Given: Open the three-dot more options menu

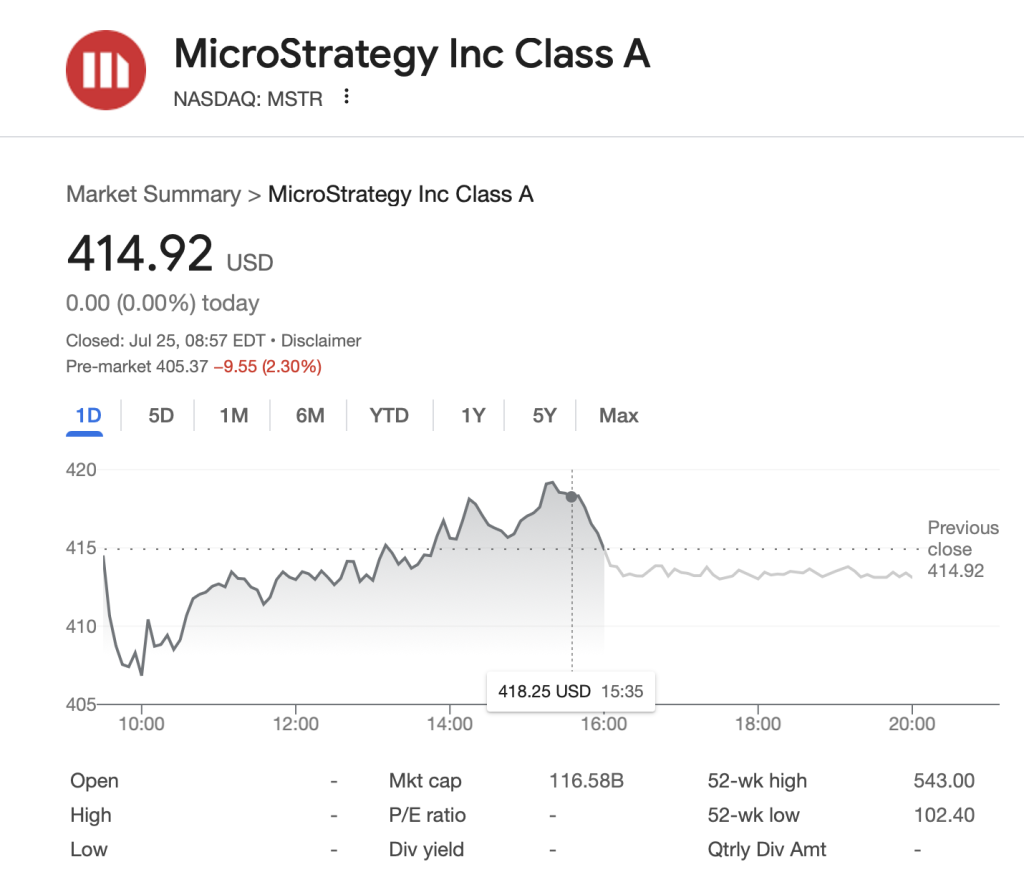Looking at the screenshot, I should pyautogui.click(x=346, y=97).
